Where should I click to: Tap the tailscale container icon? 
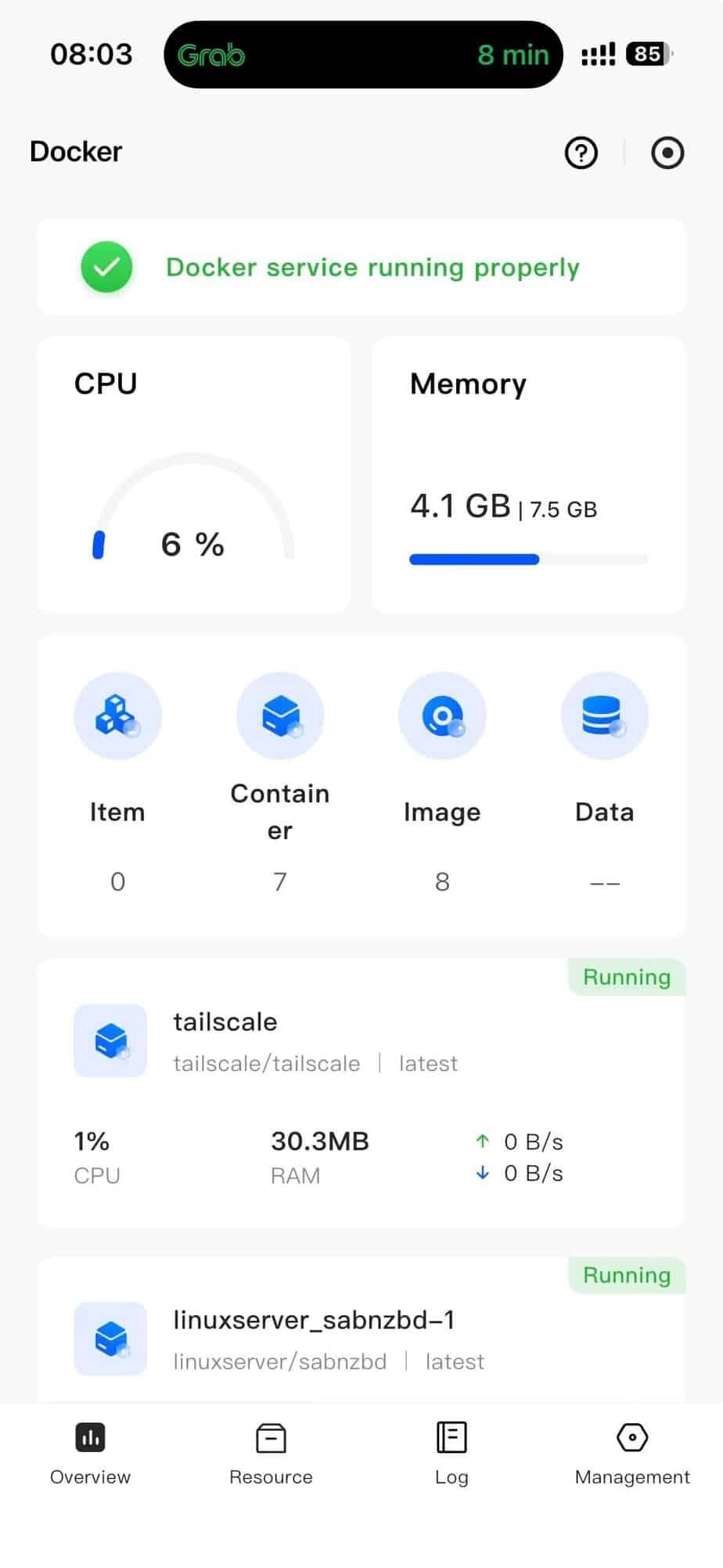110,1040
